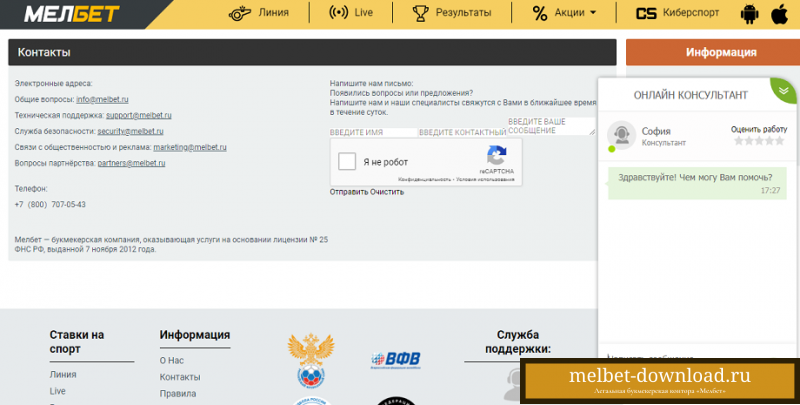Click the Информация footer heading

(x=195, y=335)
